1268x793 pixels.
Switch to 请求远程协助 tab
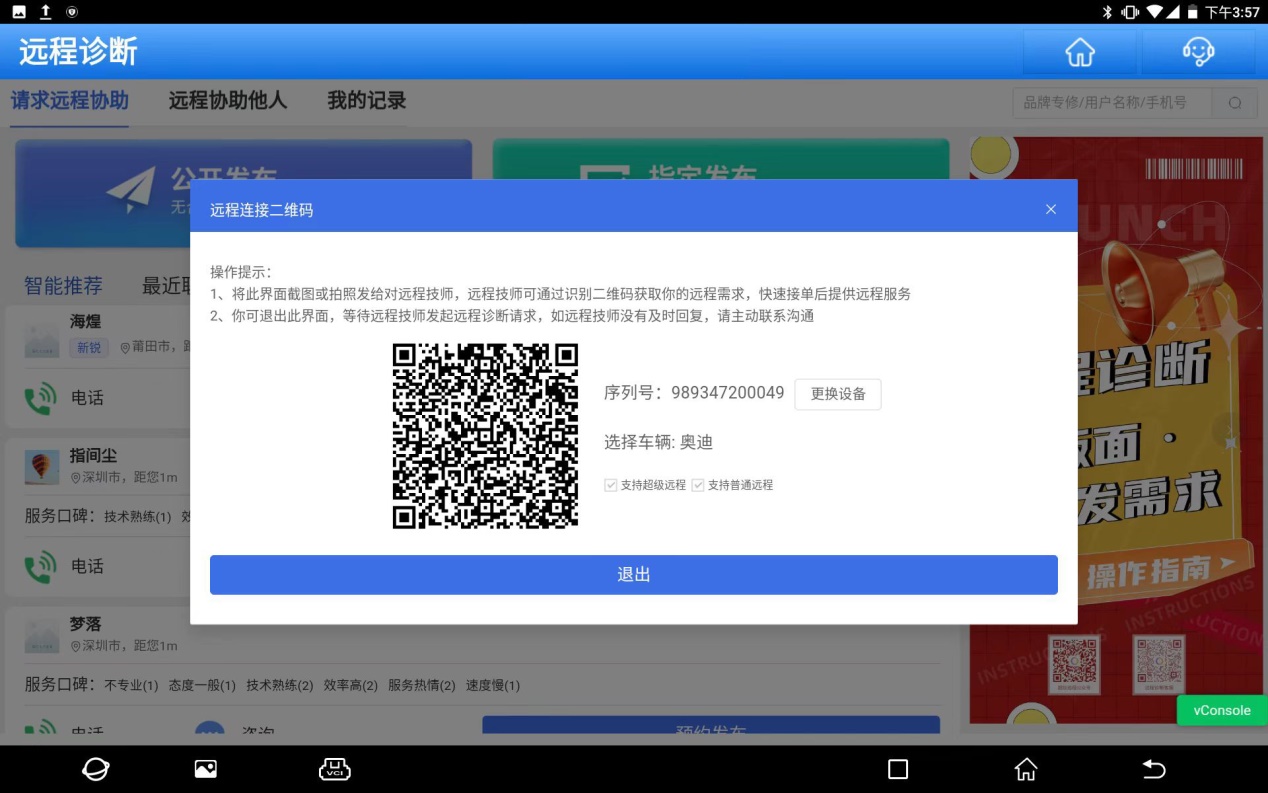point(70,101)
